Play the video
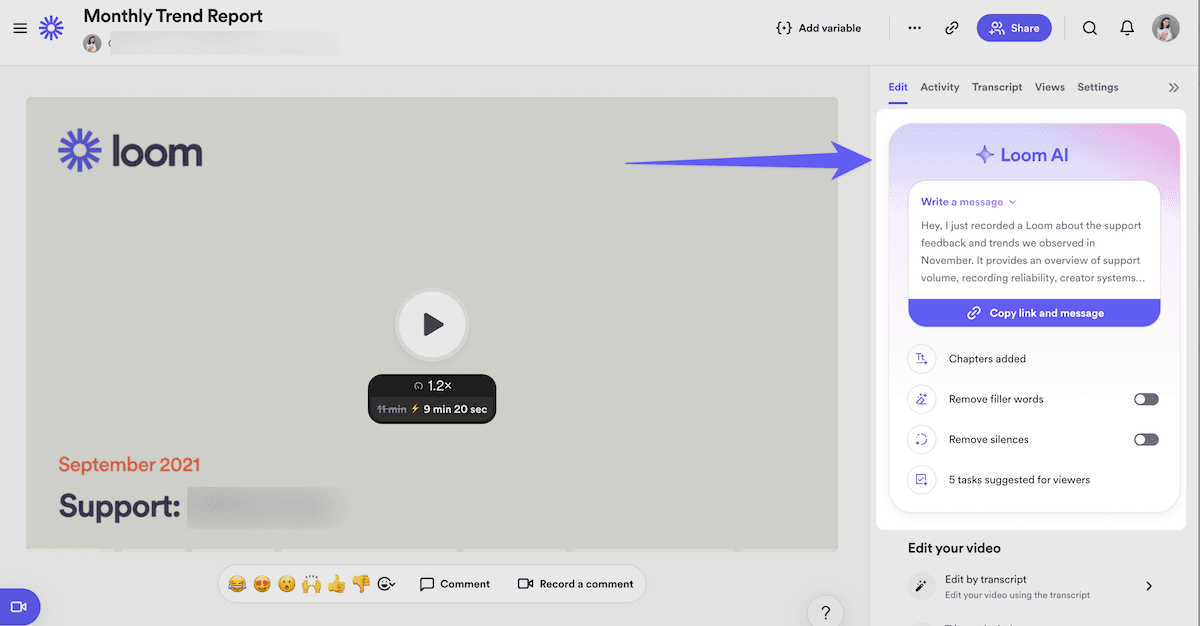 coord(432,324)
